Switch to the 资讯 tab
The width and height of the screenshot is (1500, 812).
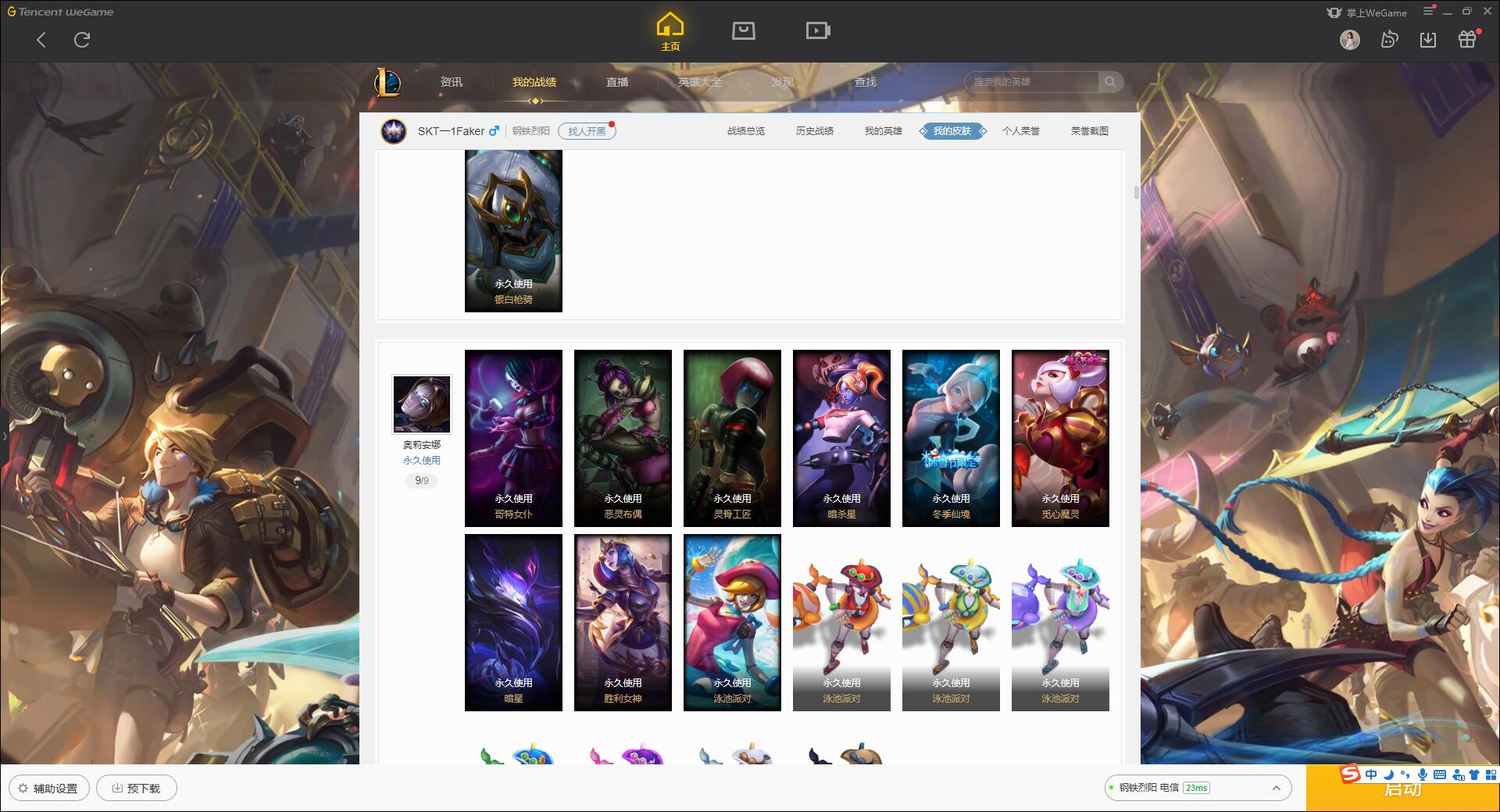pyautogui.click(x=452, y=82)
